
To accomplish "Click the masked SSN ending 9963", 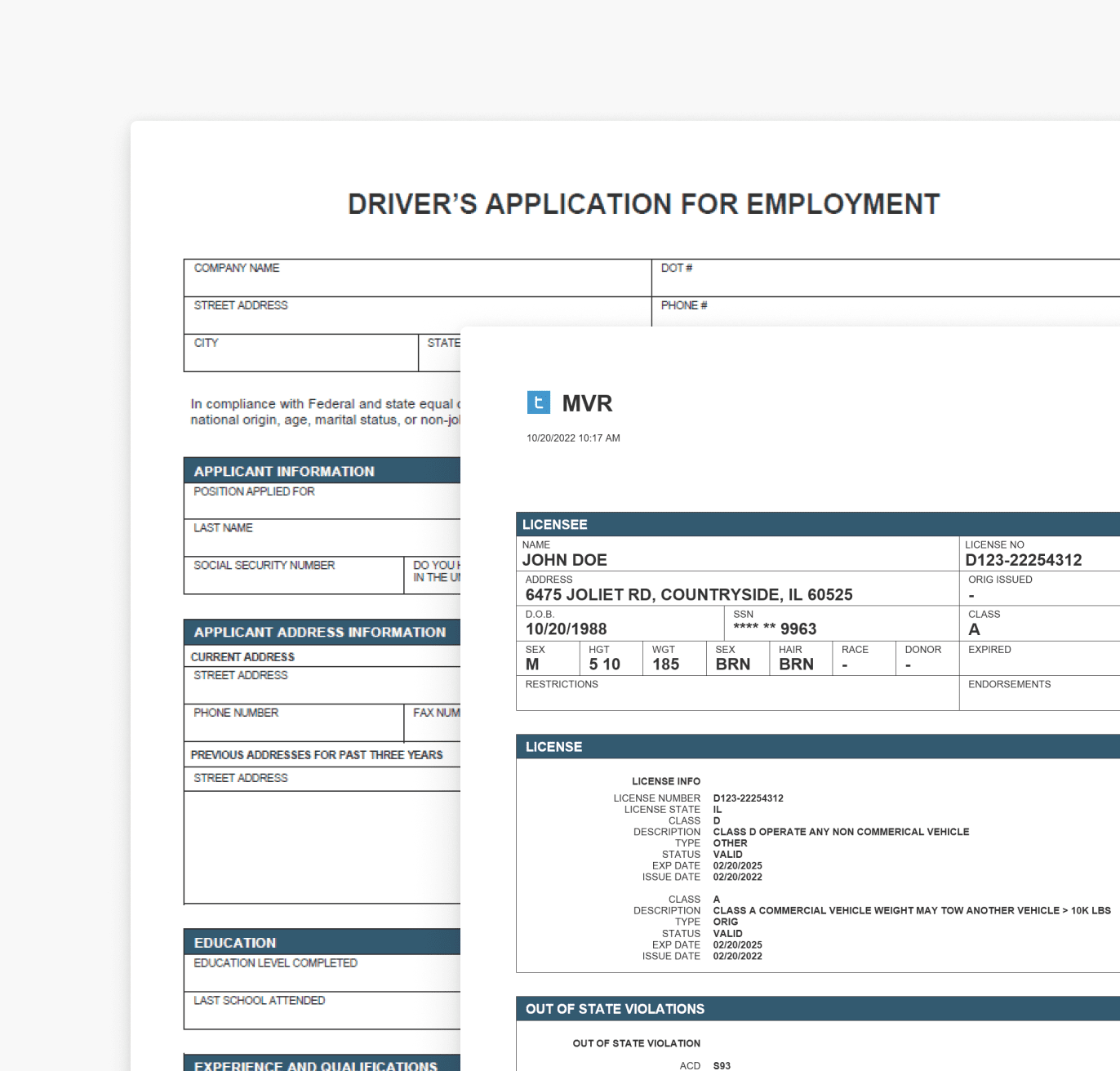I will coord(775,629).
